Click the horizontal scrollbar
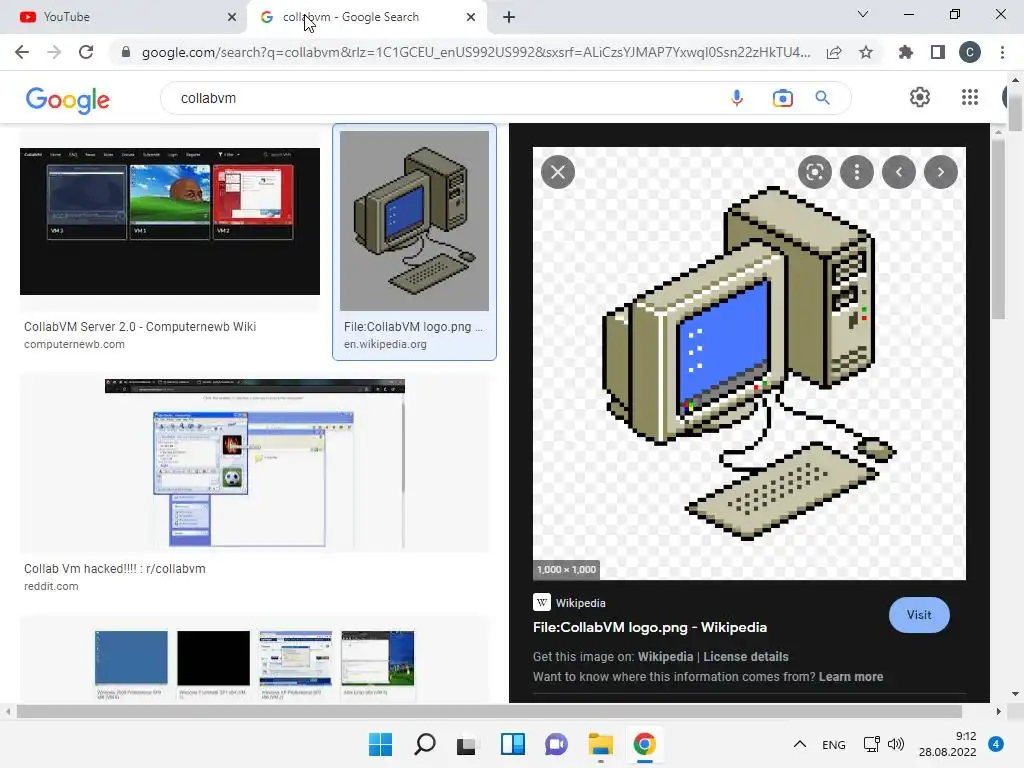 coord(488,711)
